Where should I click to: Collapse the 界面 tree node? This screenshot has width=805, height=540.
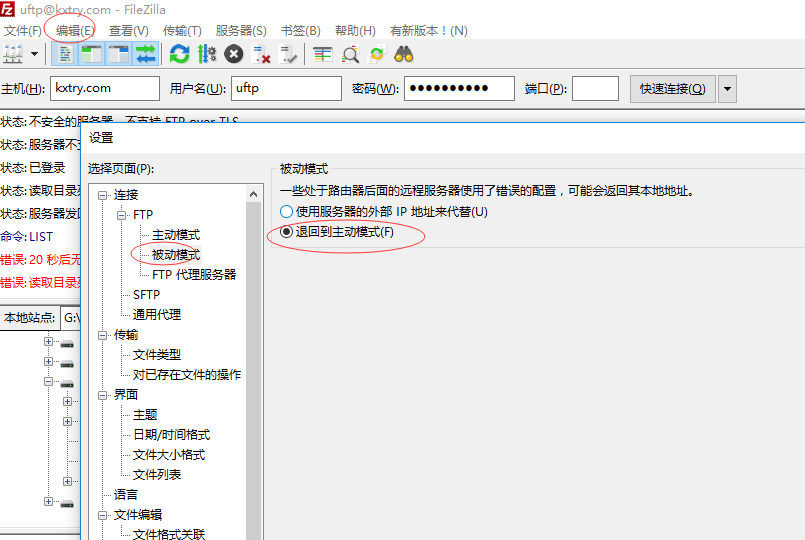[x=103, y=395]
